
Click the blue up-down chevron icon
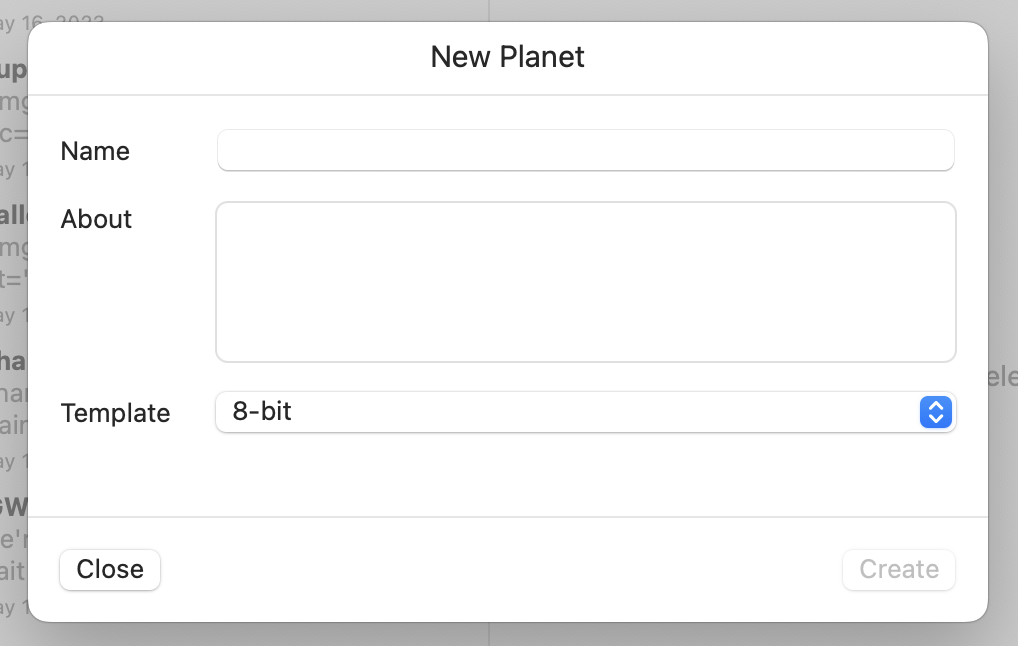[x=934, y=412]
